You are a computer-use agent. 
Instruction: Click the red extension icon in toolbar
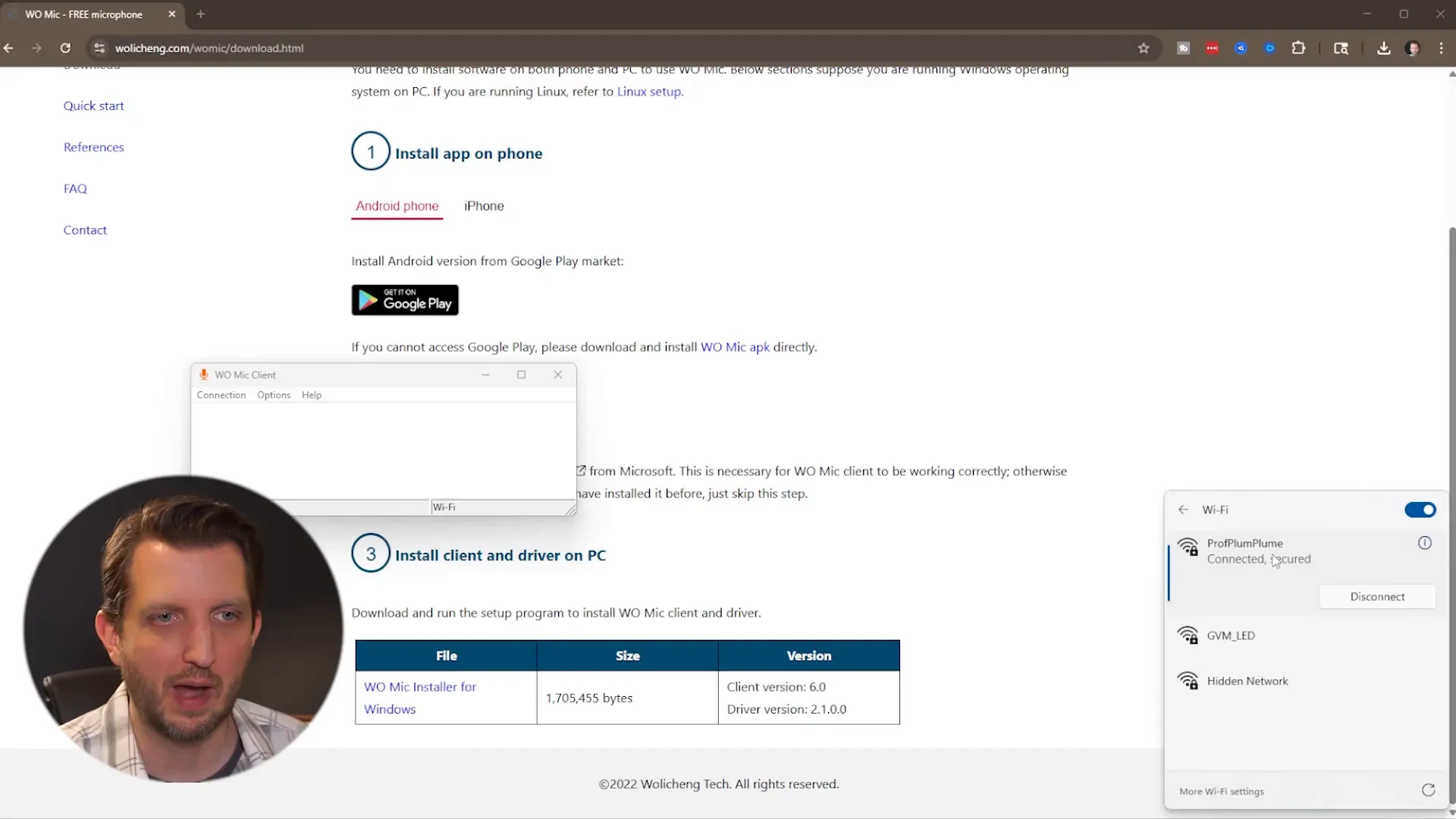1212,48
